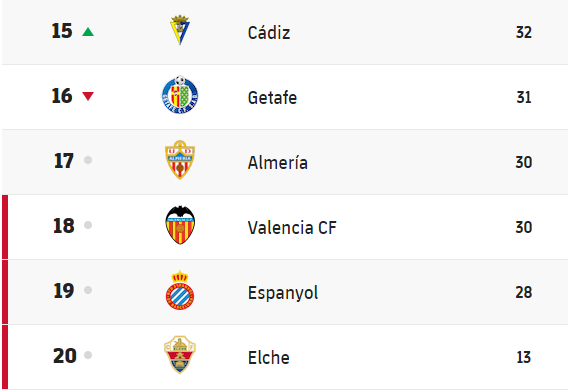Select the Valencia CF team name
Viewport: 568px width, 392px height.
click(292, 228)
